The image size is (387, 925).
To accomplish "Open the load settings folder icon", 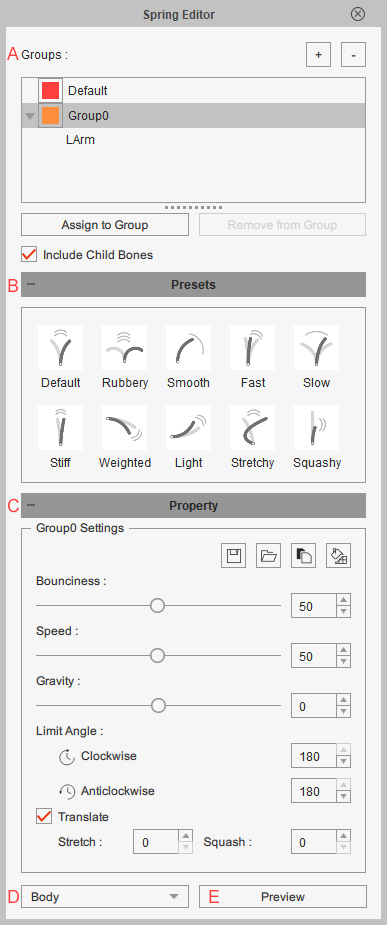I will click(268, 556).
